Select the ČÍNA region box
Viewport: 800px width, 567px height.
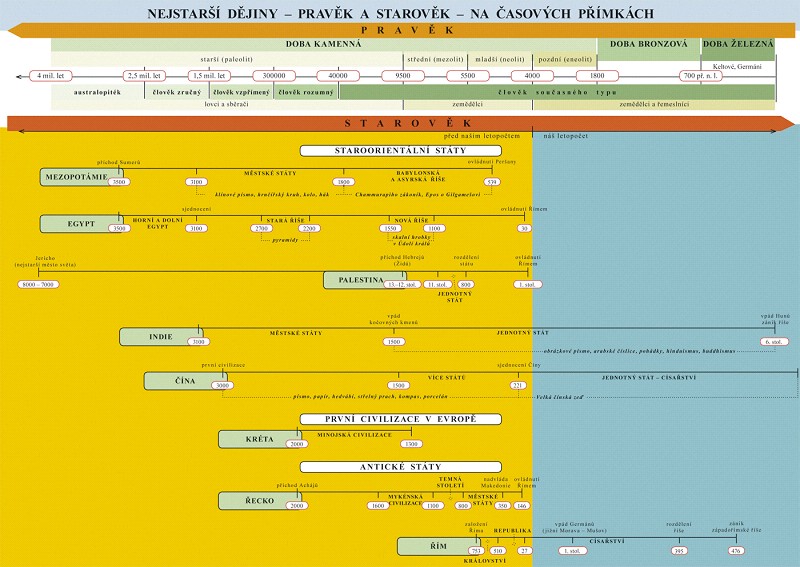(x=186, y=381)
